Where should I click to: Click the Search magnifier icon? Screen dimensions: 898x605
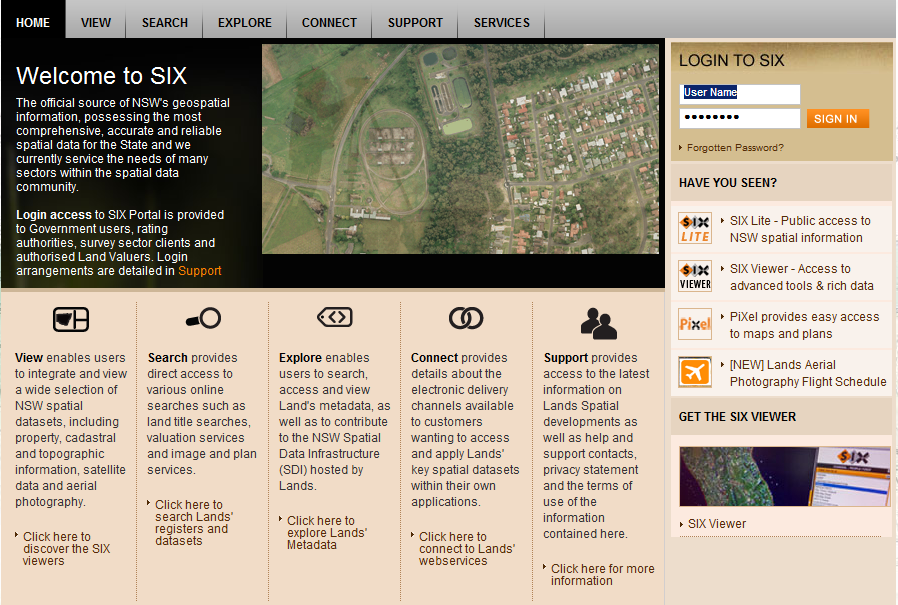pyautogui.click(x=203, y=318)
